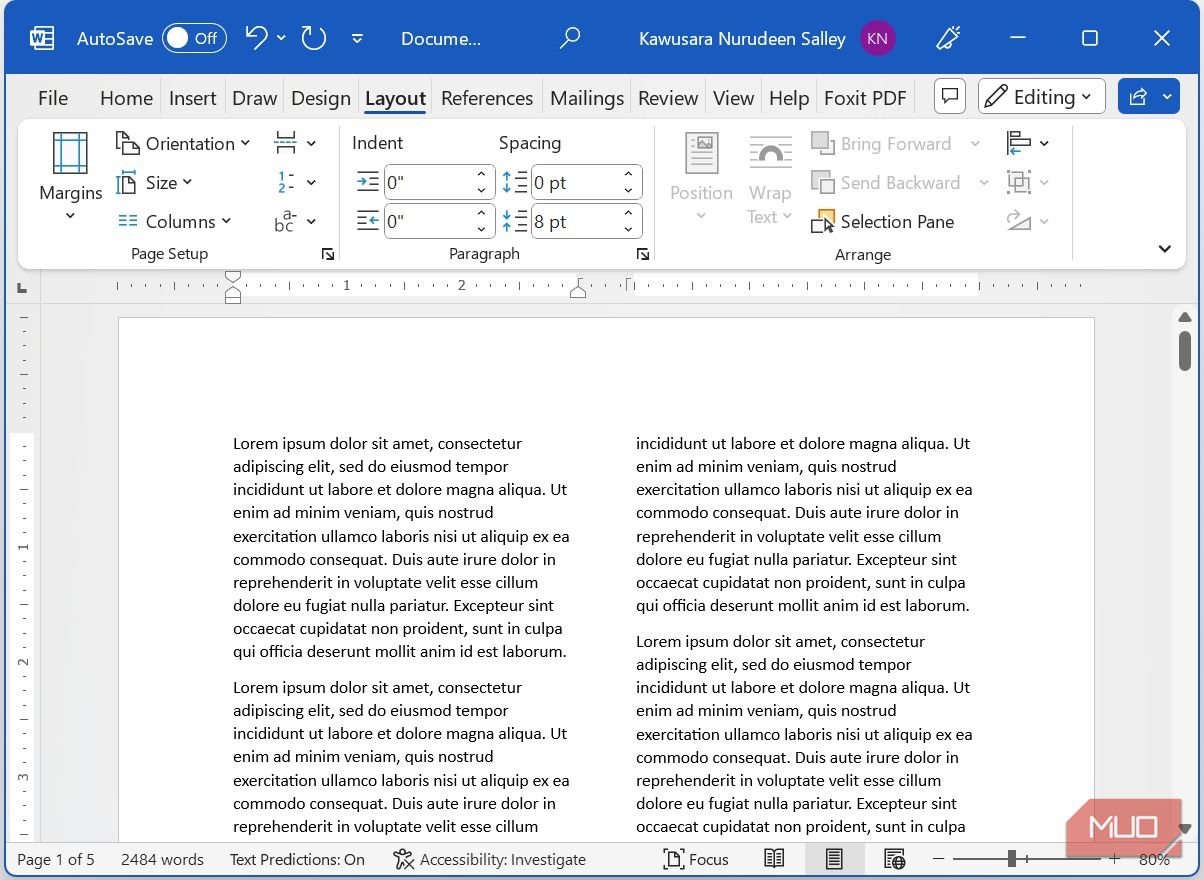Viewport: 1204px width, 880px height.
Task: Enable Focus mode in status bar
Action: [696, 859]
